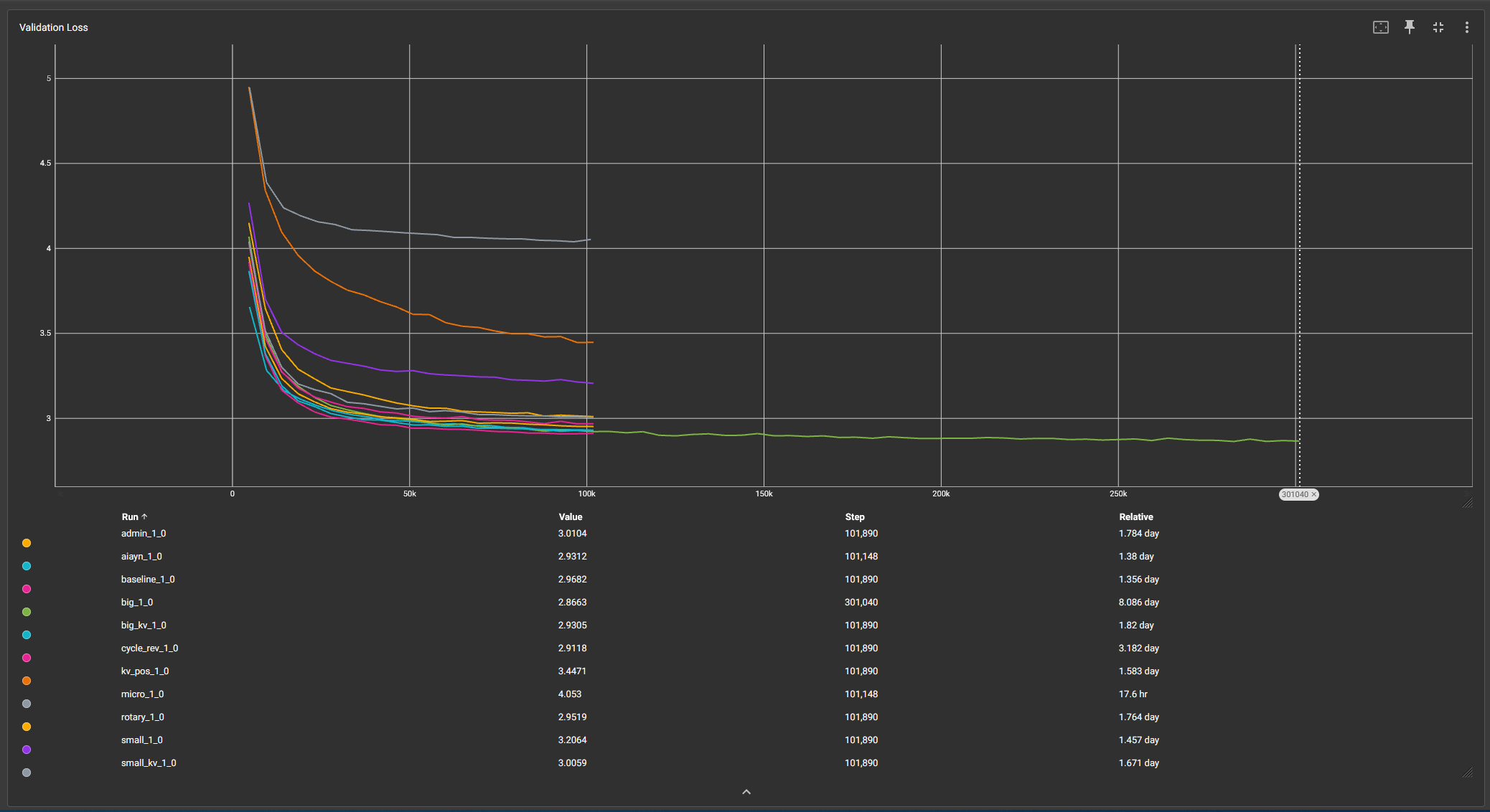Click the table resize handle at bottom right

pyautogui.click(x=1468, y=773)
